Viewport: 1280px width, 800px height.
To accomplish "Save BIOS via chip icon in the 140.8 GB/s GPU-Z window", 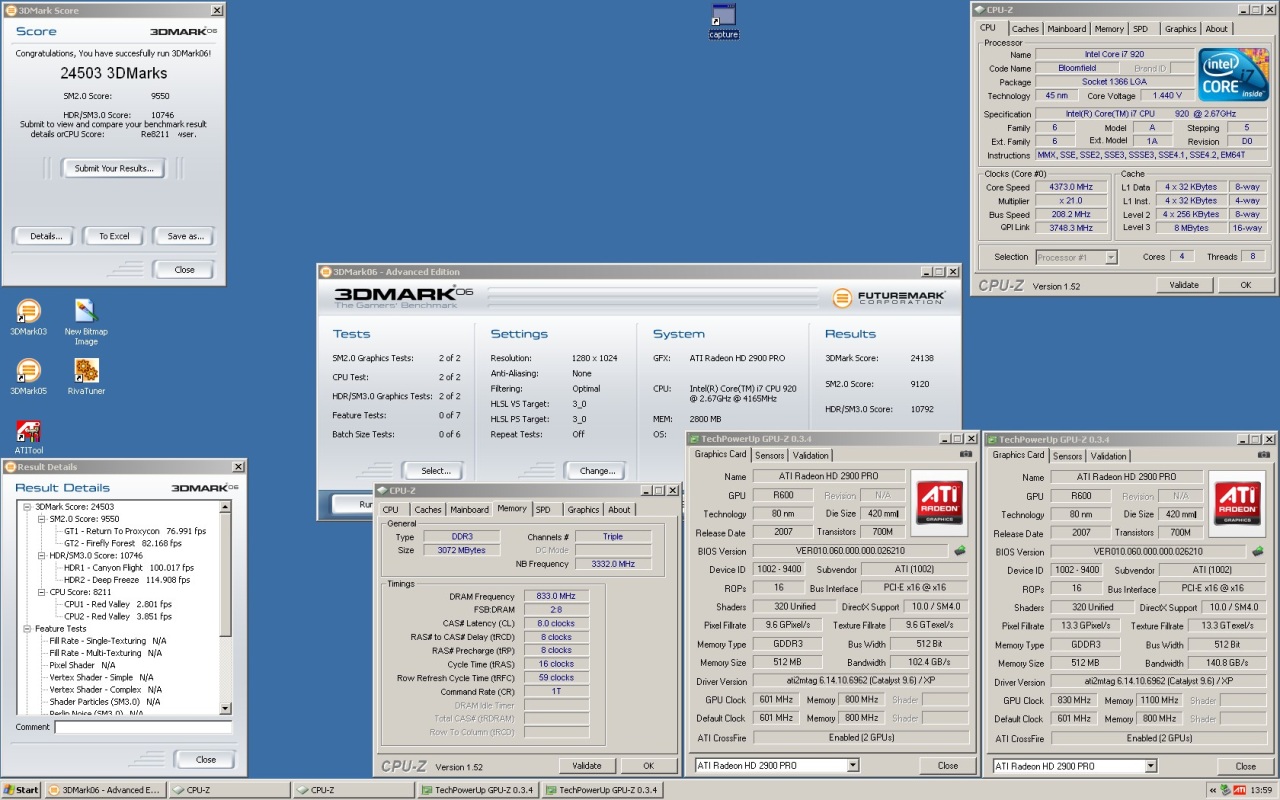I will (x=1257, y=551).
